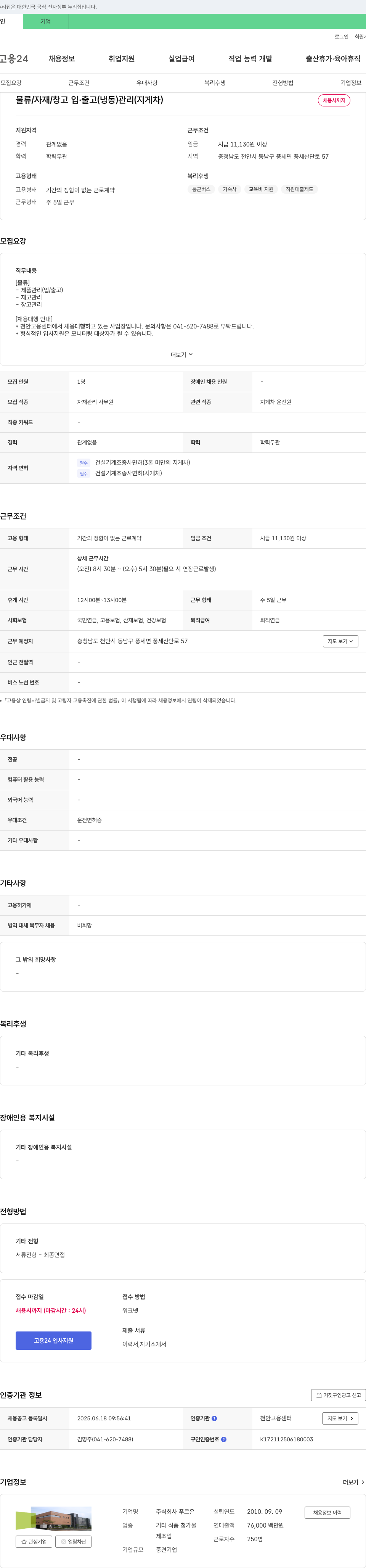Open the 출산휴가·육아휴직 menu

click(x=332, y=58)
